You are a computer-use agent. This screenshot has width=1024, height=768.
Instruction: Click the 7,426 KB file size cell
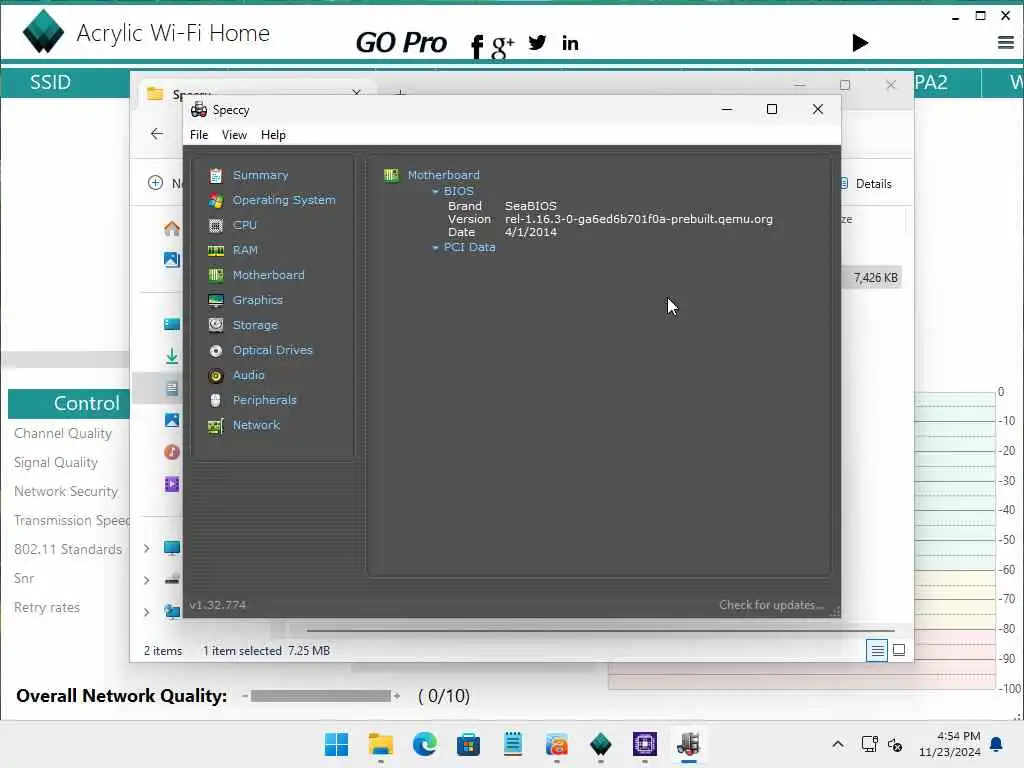[x=875, y=278]
